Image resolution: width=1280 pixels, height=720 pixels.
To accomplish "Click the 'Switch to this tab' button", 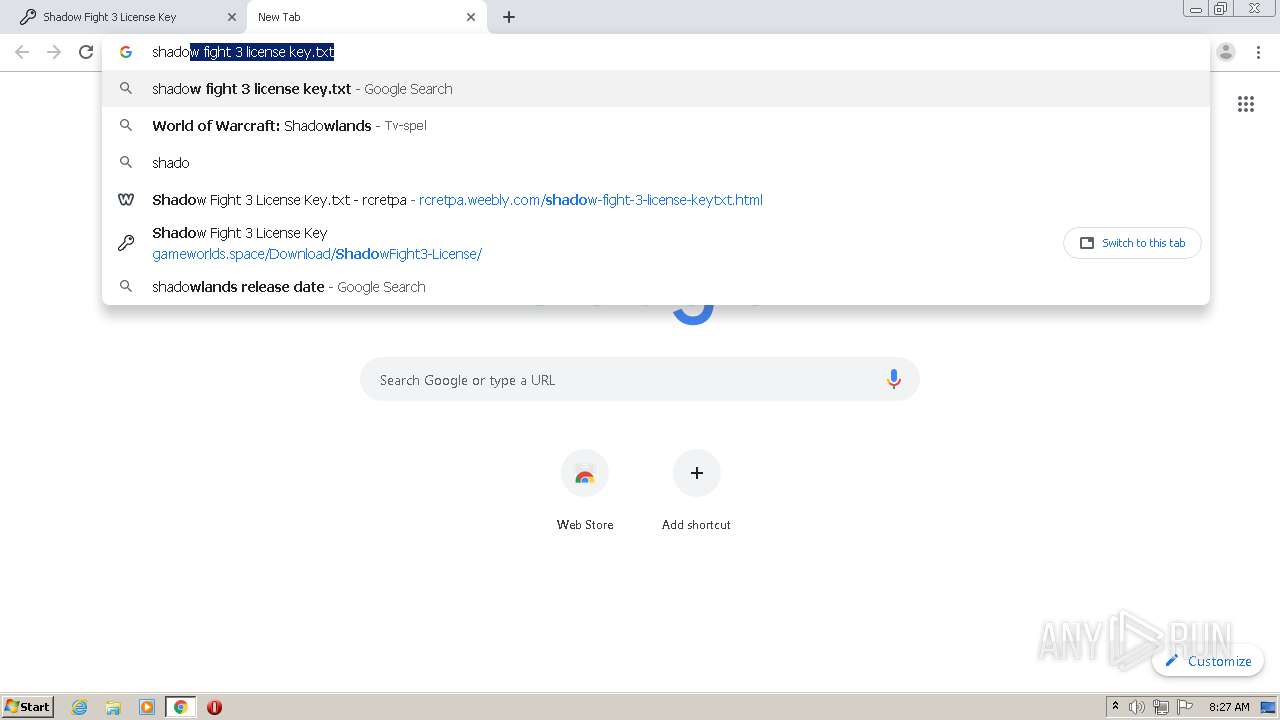I will (x=1133, y=243).
